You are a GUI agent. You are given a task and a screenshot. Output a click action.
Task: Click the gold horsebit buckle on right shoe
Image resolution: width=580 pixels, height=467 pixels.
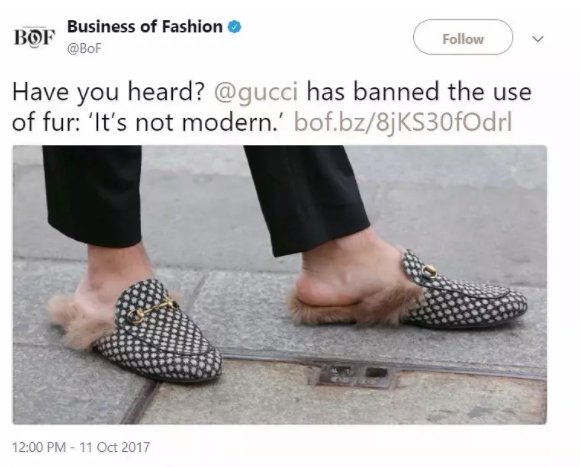(x=429, y=271)
